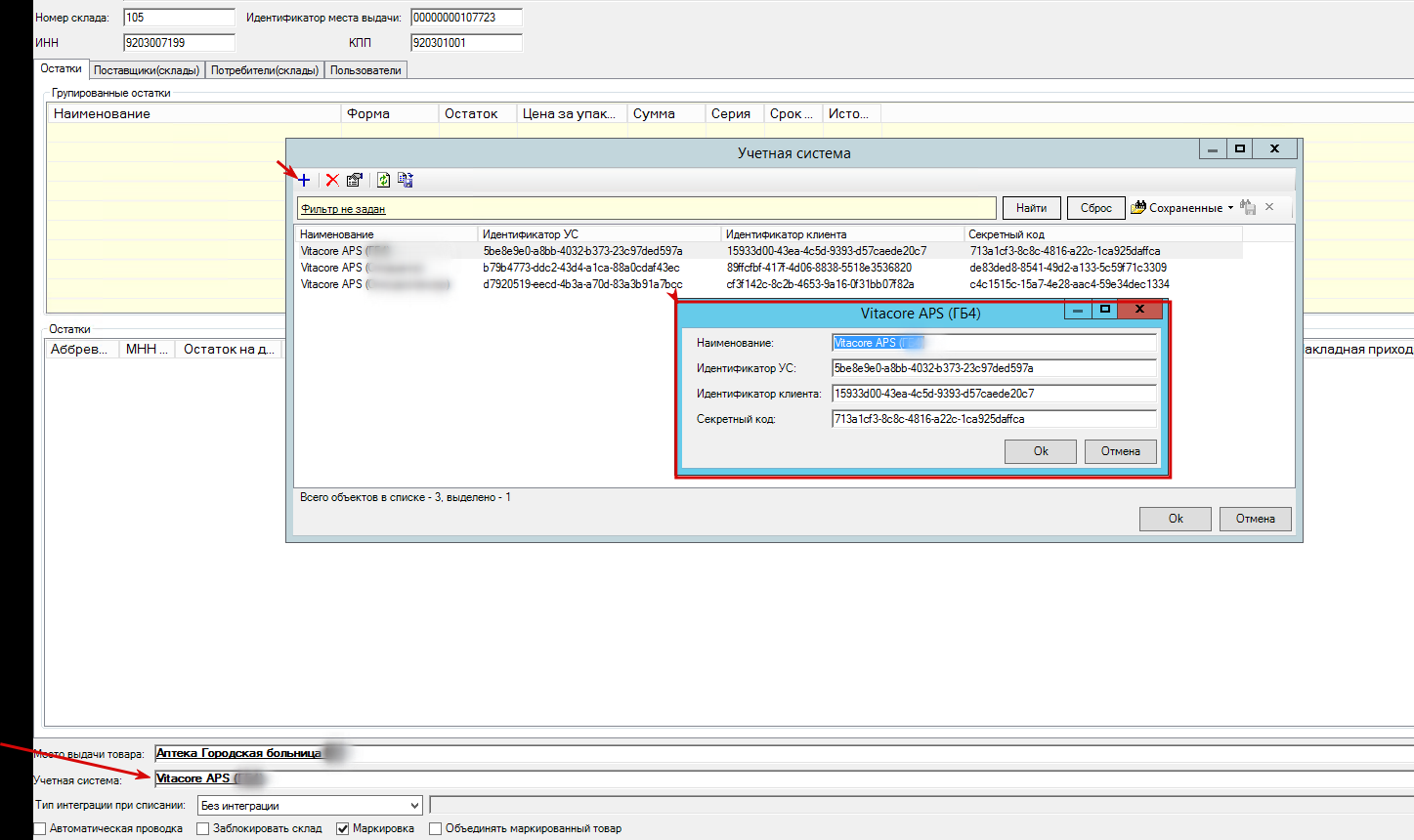Screen dimensions: 1414x840
Task: Click the Цена за упак... column header
Action: tap(572, 114)
